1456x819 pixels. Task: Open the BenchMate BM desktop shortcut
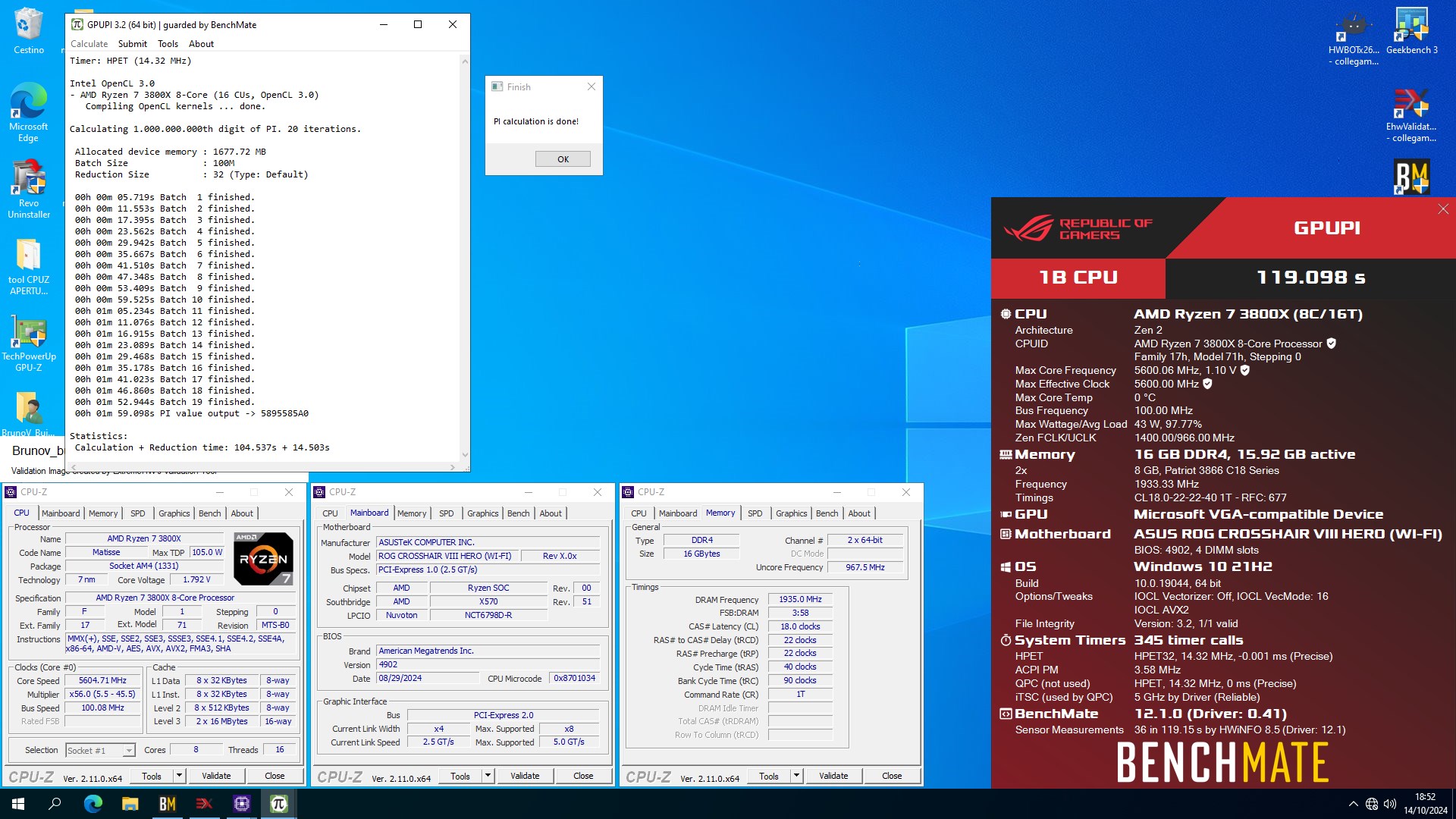(x=1411, y=177)
